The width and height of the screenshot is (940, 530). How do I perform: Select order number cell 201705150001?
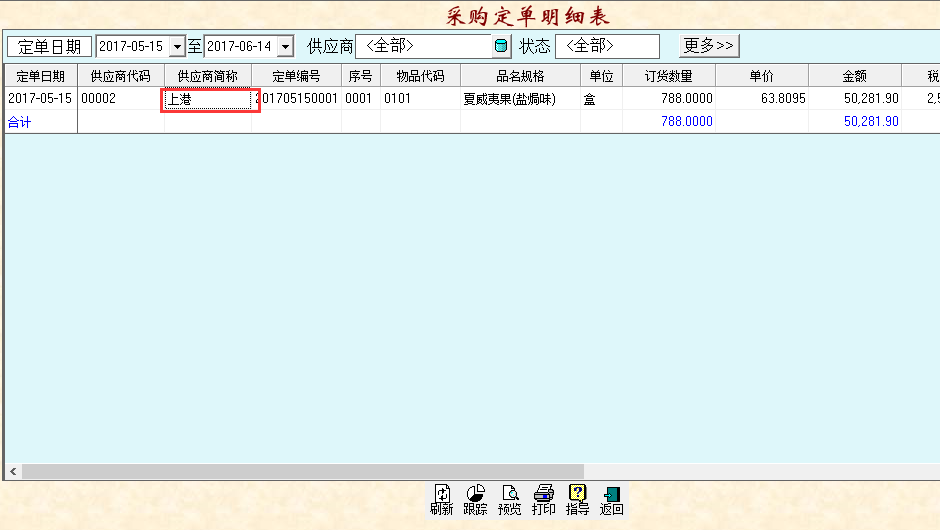298,98
